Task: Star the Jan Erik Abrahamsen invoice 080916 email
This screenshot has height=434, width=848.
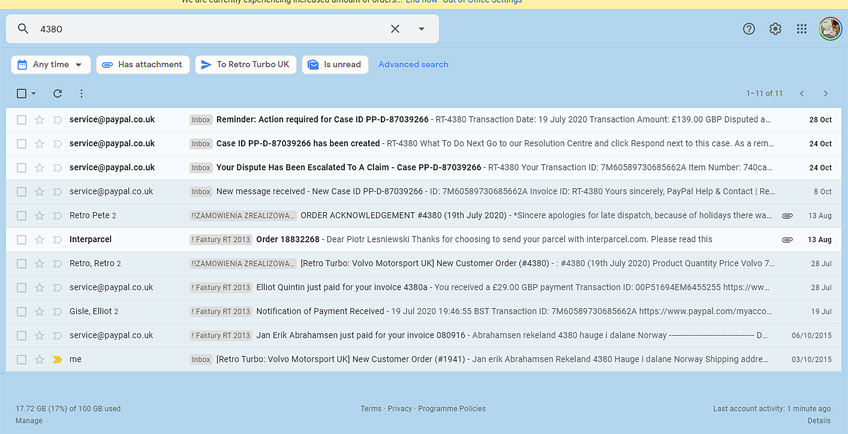Action: [39, 336]
